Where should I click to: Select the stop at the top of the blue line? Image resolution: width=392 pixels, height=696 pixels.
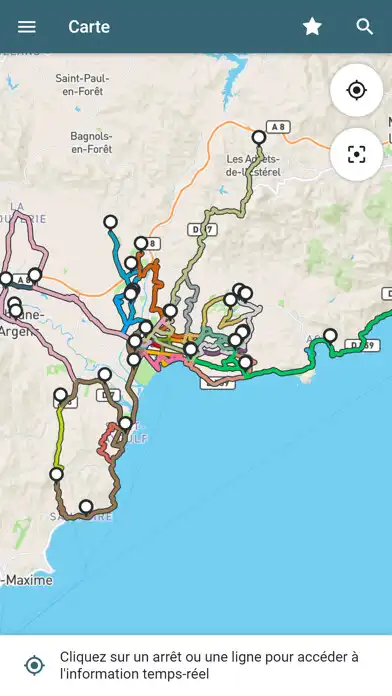pos(110,221)
